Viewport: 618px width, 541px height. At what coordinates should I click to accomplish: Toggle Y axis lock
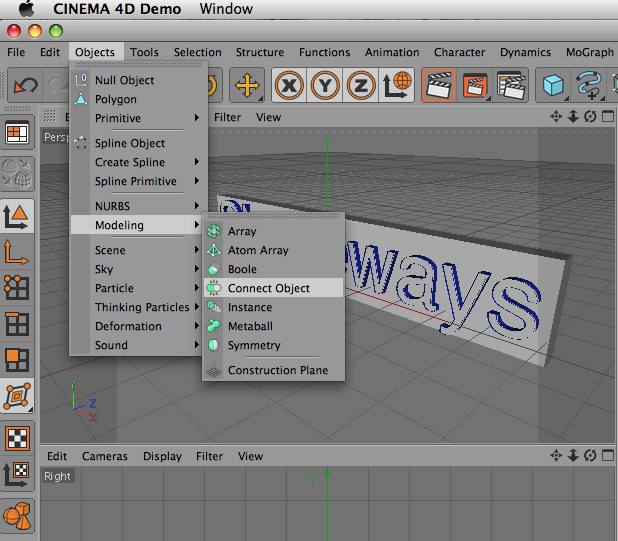[325, 85]
